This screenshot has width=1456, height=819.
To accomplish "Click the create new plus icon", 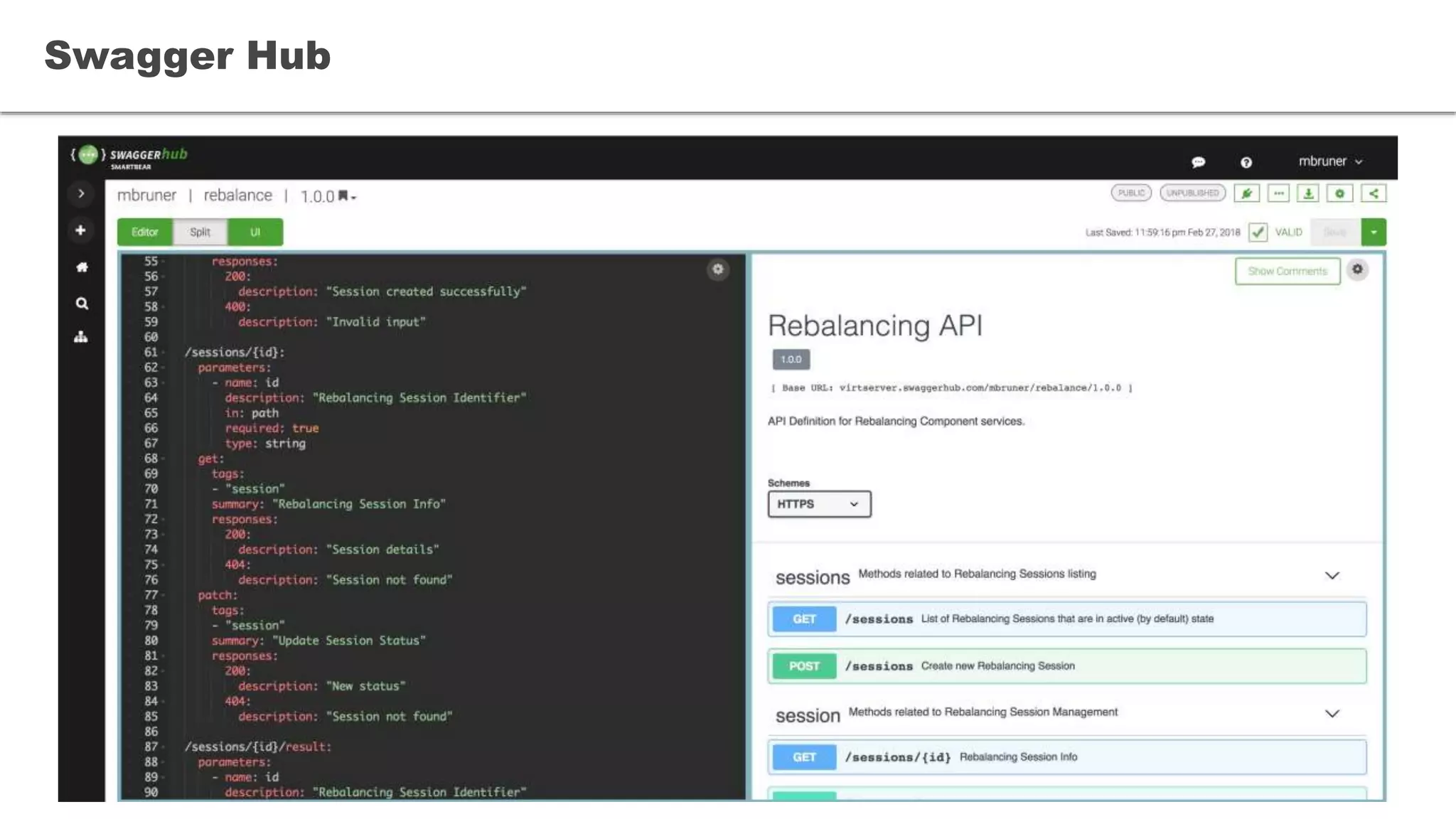I will [81, 230].
